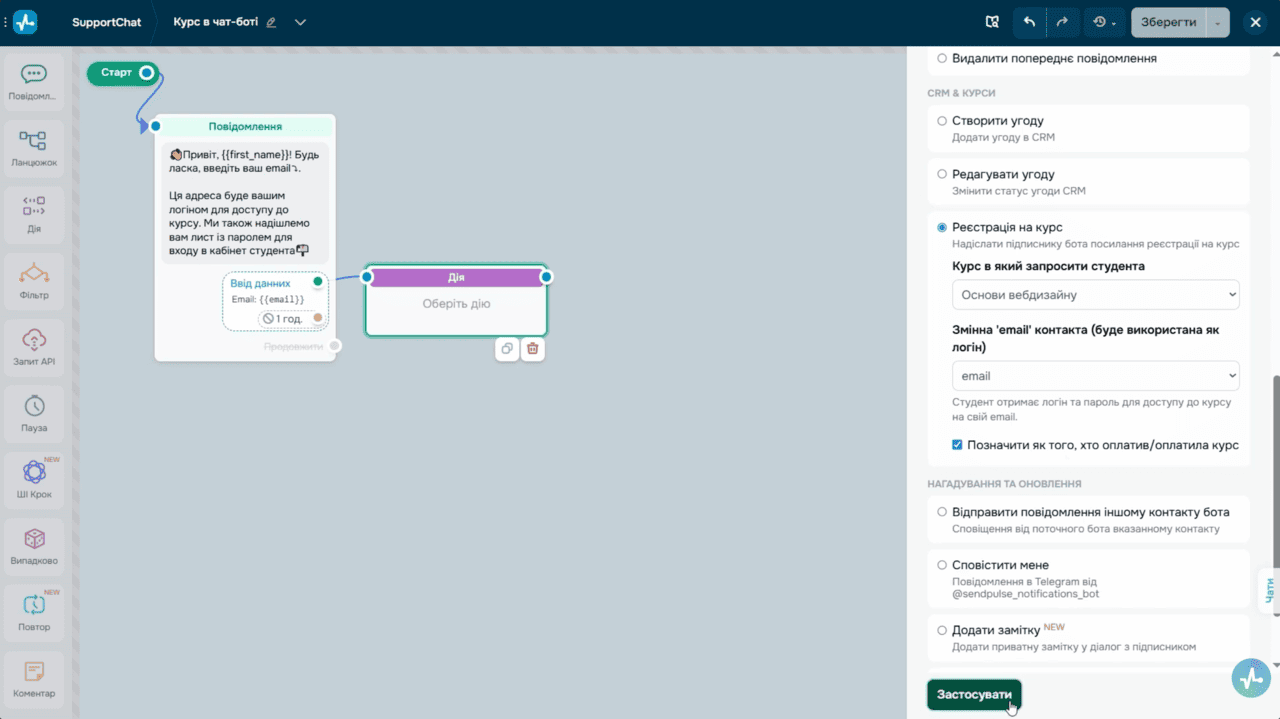Click the pencil icon to rename flow
The height and width of the screenshot is (719, 1280).
click(271, 22)
